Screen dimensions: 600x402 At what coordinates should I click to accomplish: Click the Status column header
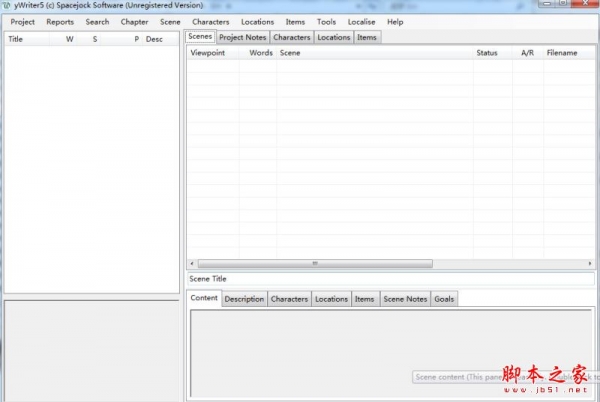(x=487, y=53)
